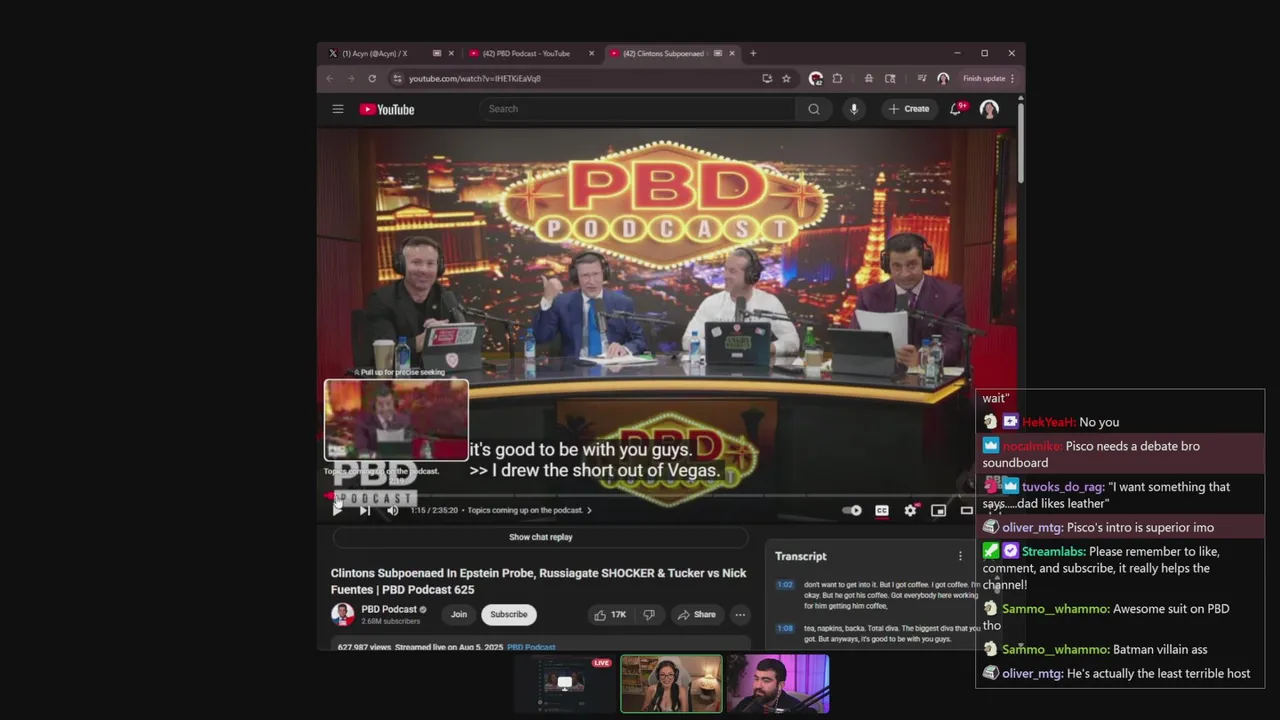The width and height of the screenshot is (1280, 720).
Task: Jump to transcript timestamp 1:08
Action: click(x=785, y=628)
